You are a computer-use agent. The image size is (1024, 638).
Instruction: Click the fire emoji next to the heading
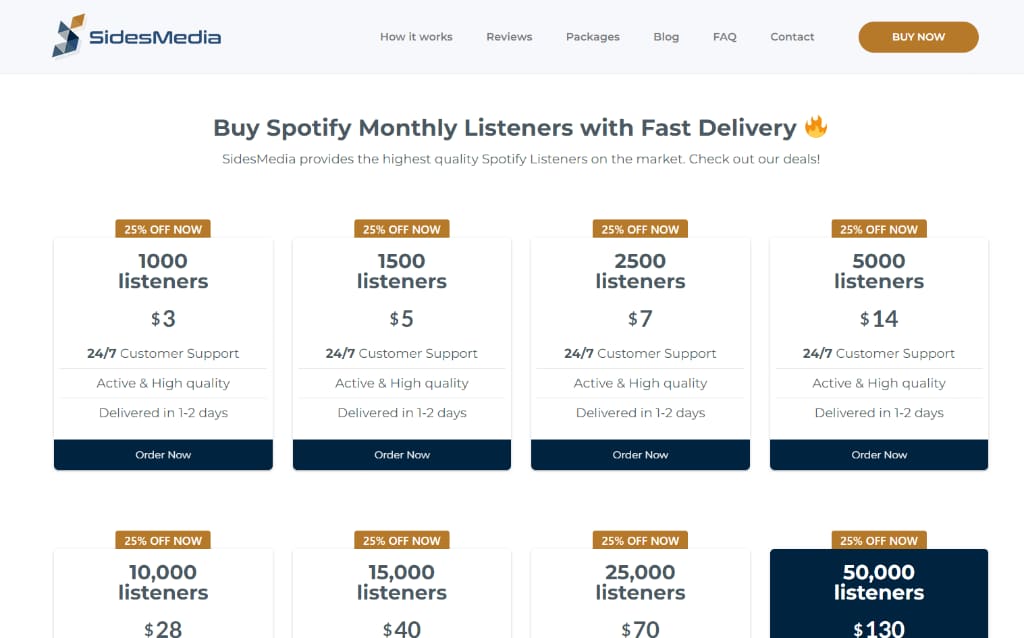point(816,127)
